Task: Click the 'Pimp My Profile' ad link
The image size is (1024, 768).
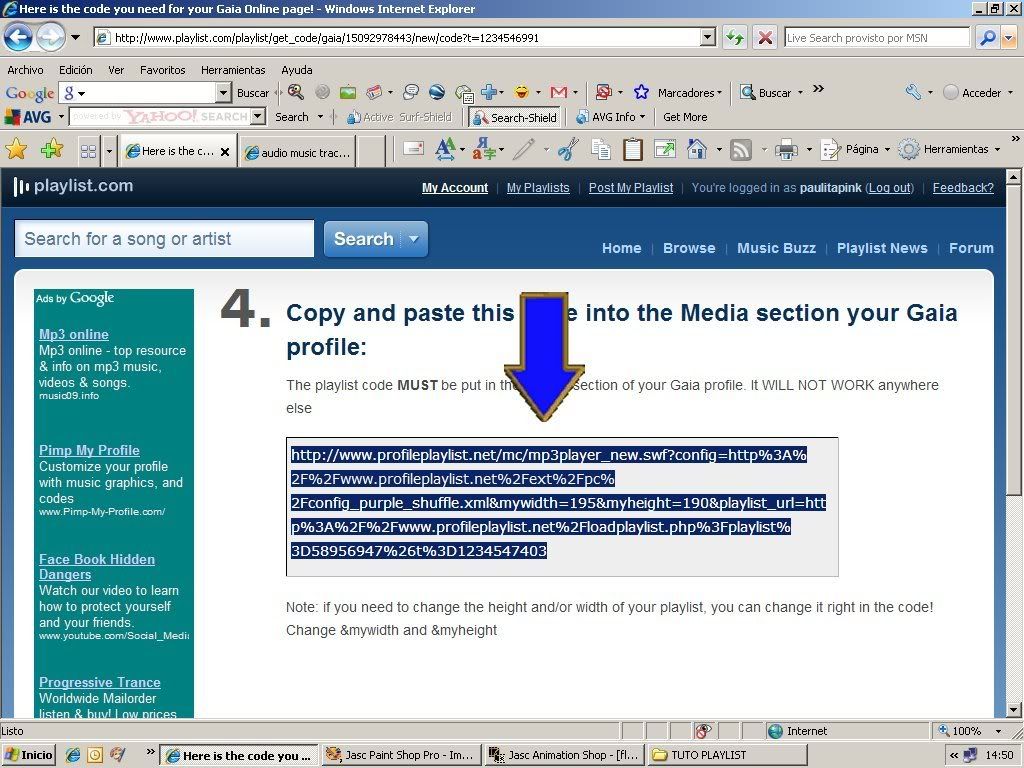Action: click(89, 450)
